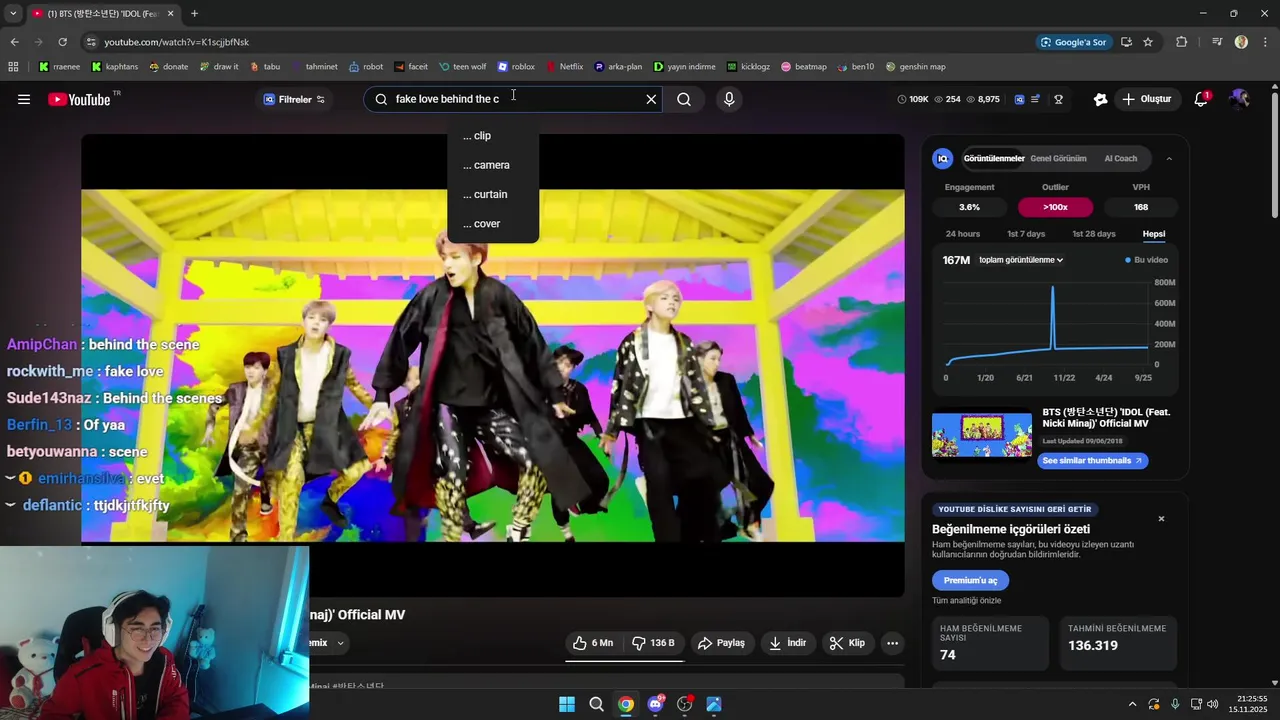Click the trophy icon in header
Image resolution: width=1280 pixels, height=720 pixels.
point(1058,99)
